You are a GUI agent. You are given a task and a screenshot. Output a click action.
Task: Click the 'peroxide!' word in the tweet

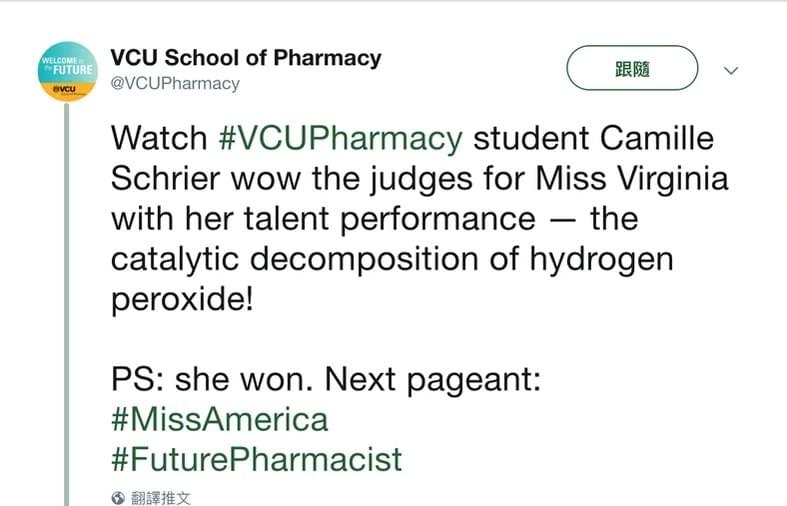[x=182, y=300]
